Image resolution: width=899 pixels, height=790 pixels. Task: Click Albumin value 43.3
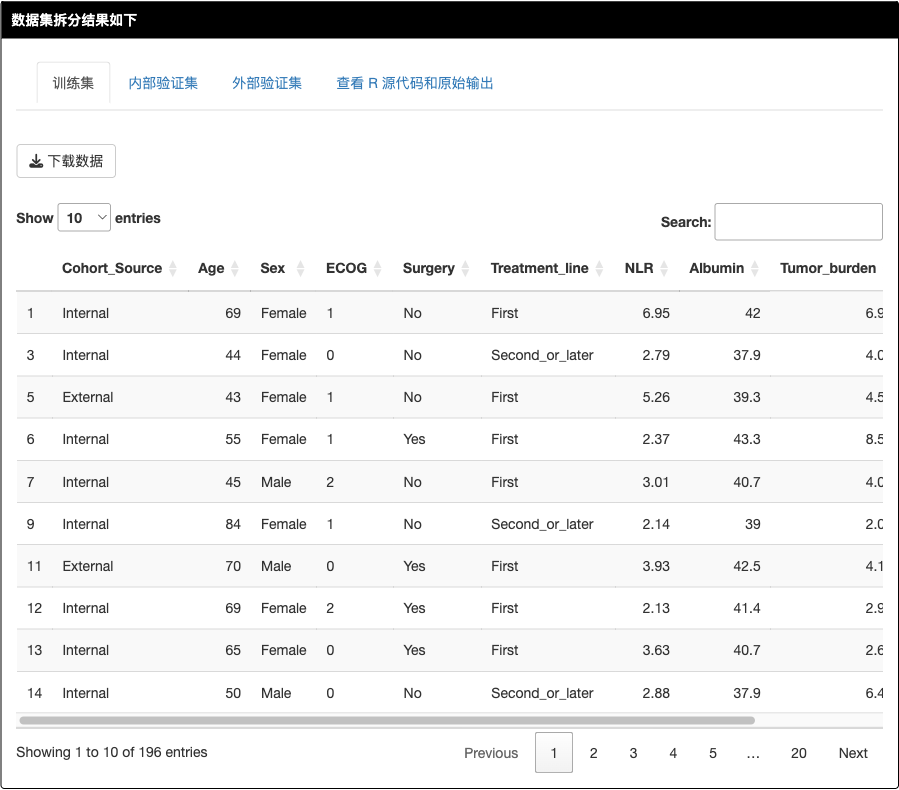746,439
